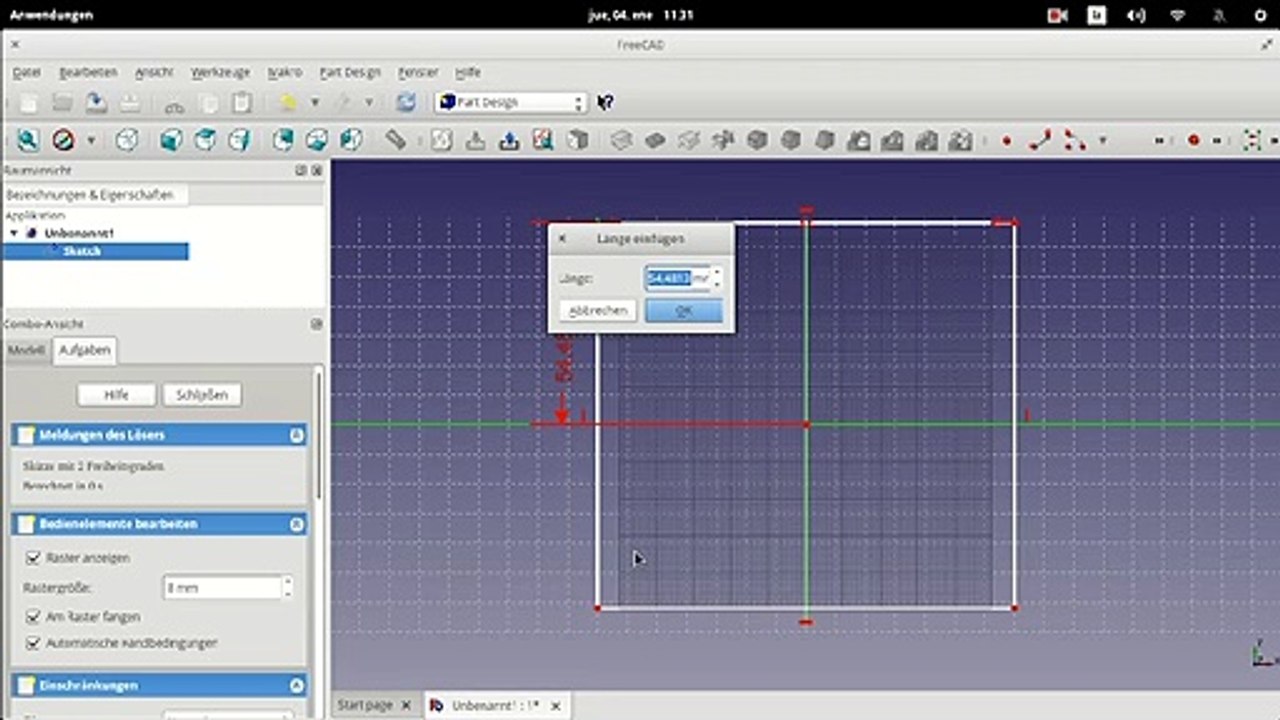Float the Combo-Ansicht panel
1280x720 pixels.
316,324
